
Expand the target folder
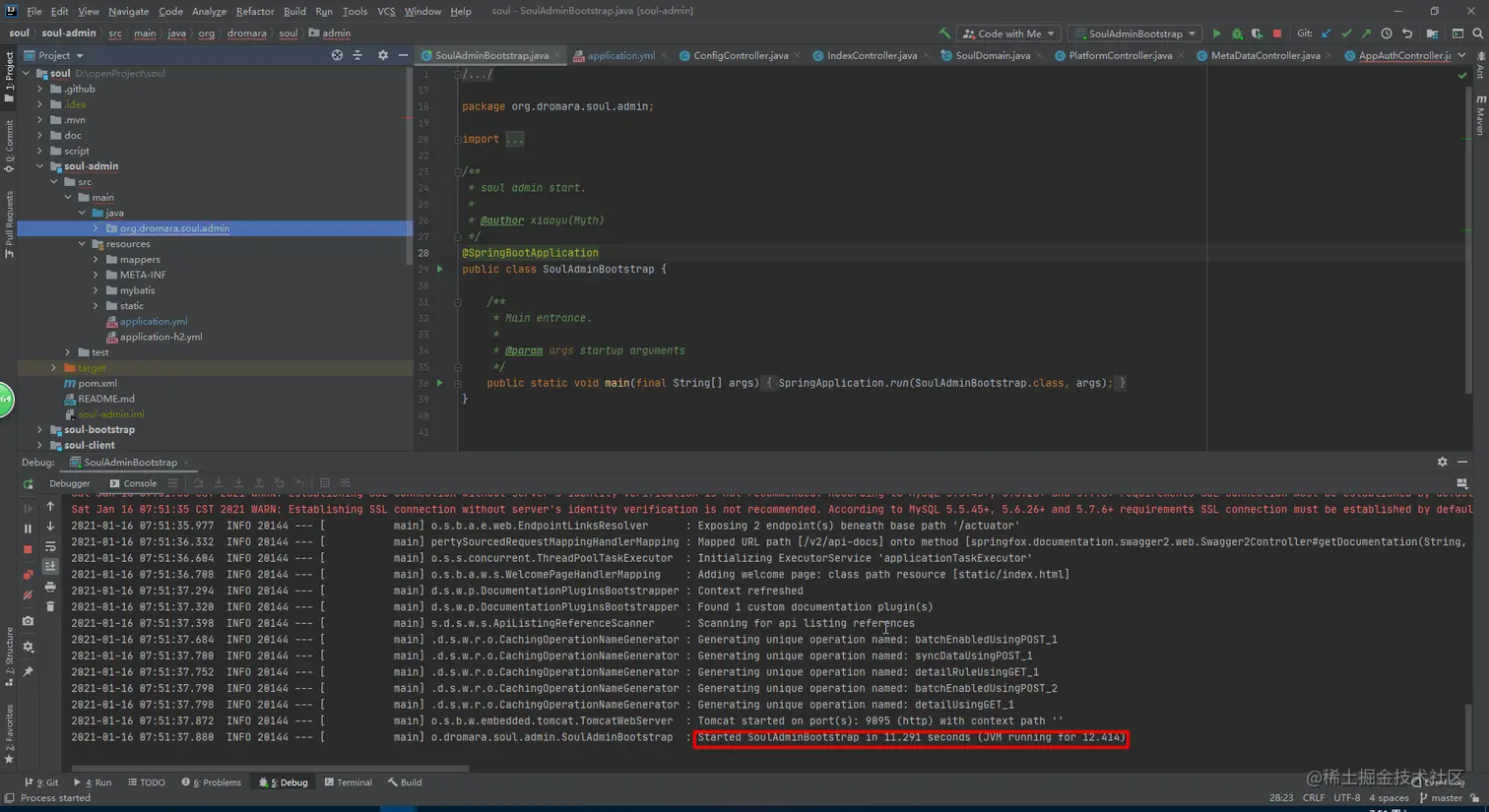click(x=54, y=368)
